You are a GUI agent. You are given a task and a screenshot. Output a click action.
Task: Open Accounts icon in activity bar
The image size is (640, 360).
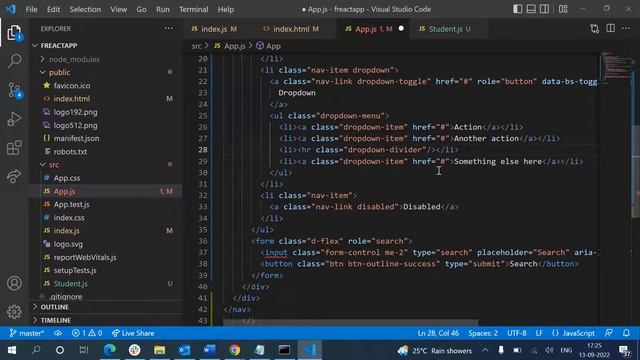coord(14,283)
